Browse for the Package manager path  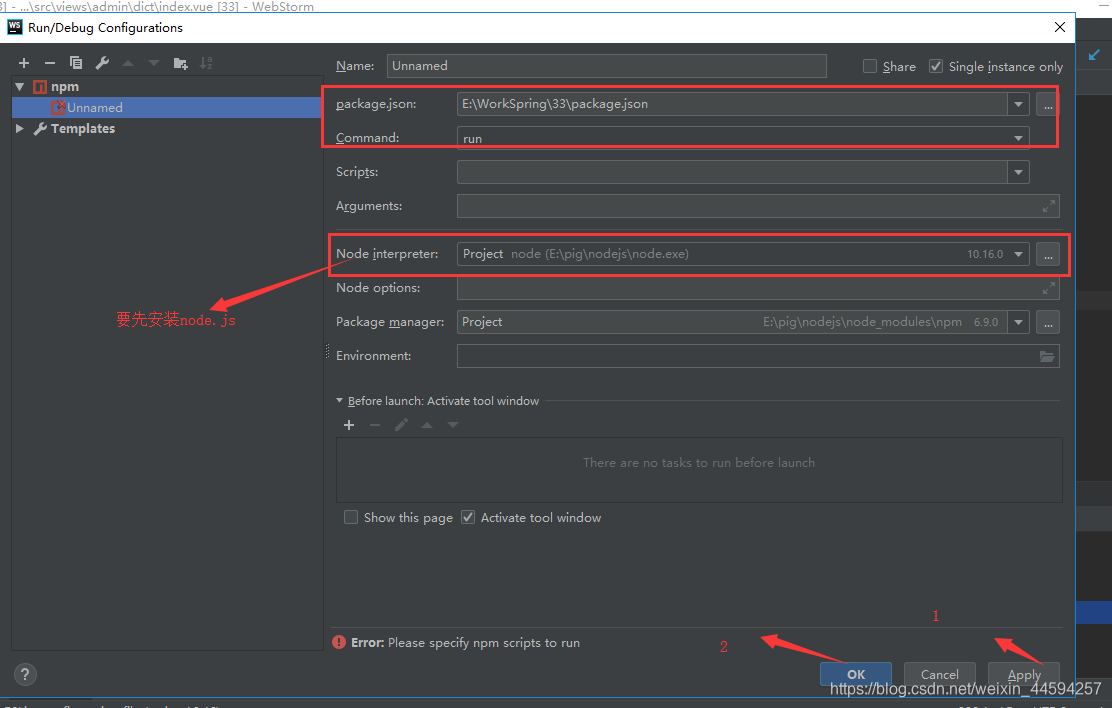(1047, 322)
